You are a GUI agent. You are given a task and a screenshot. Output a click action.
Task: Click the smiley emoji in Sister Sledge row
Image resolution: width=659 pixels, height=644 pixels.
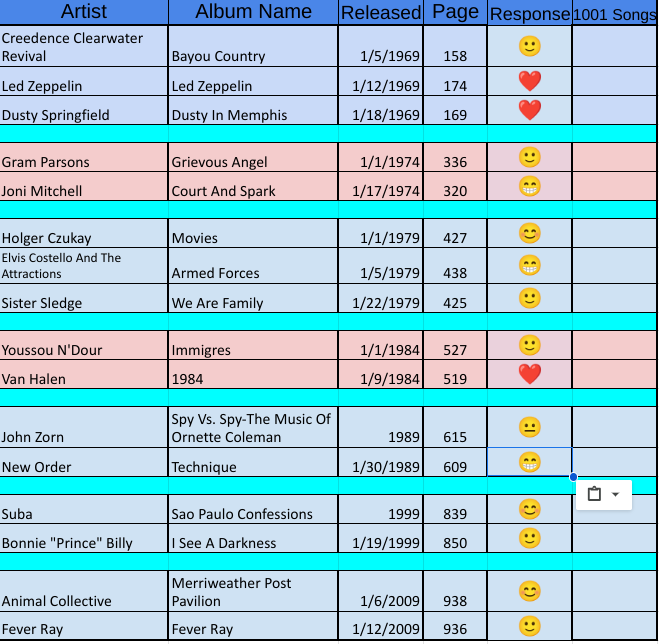(x=530, y=298)
